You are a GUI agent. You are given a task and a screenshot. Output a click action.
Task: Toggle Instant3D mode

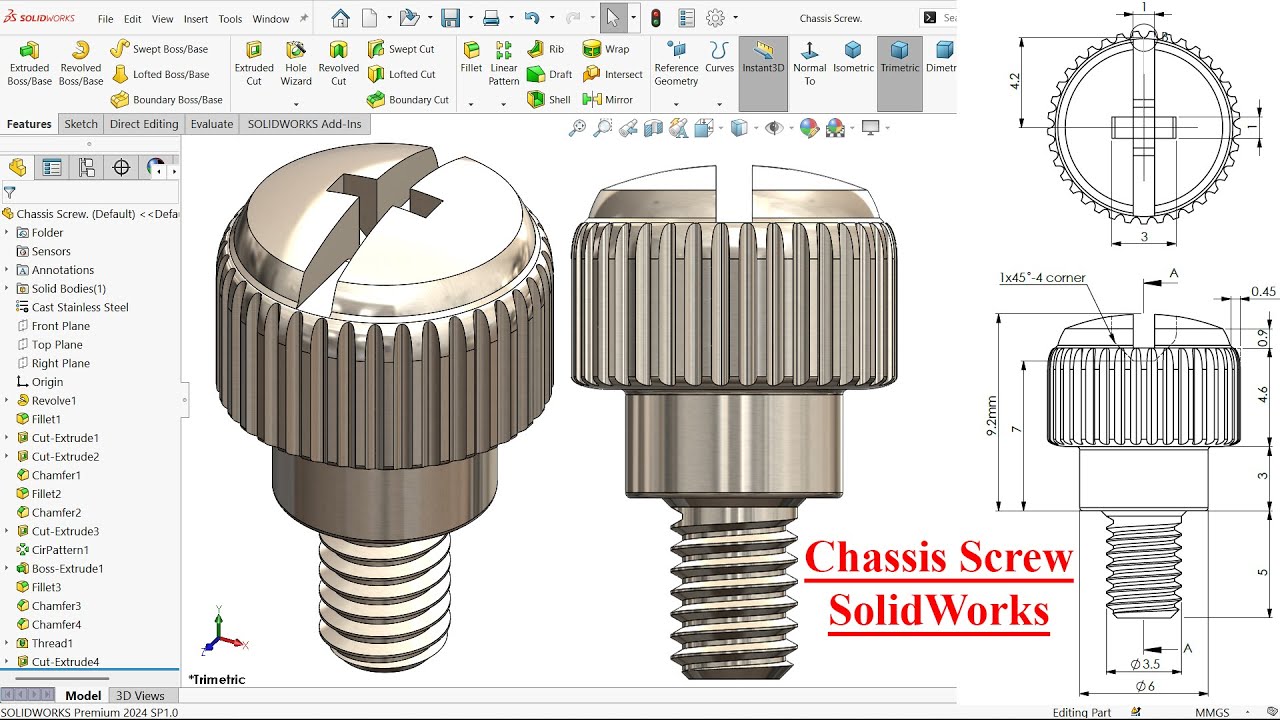point(763,74)
